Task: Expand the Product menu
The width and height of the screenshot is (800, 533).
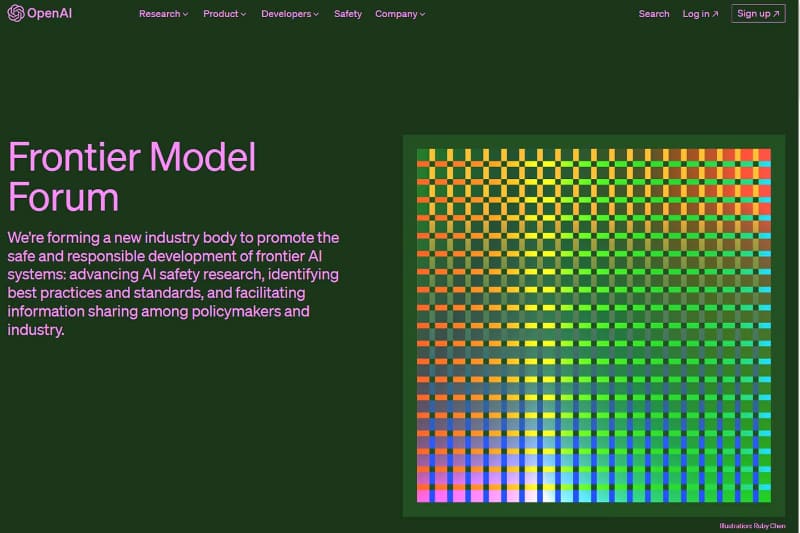Action: tap(224, 14)
